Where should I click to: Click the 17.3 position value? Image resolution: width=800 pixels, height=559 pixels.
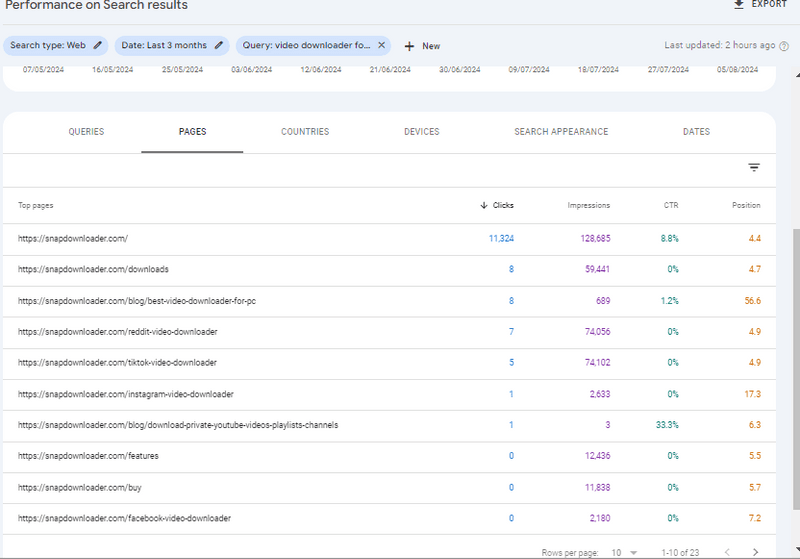click(x=753, y=394)
